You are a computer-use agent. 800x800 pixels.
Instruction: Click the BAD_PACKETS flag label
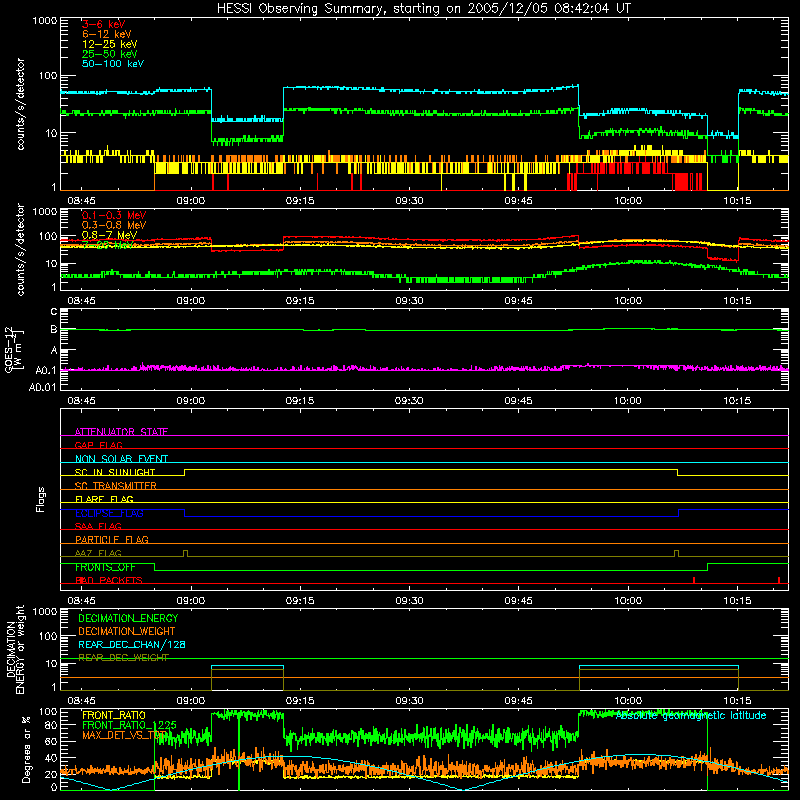click(109, 580)
